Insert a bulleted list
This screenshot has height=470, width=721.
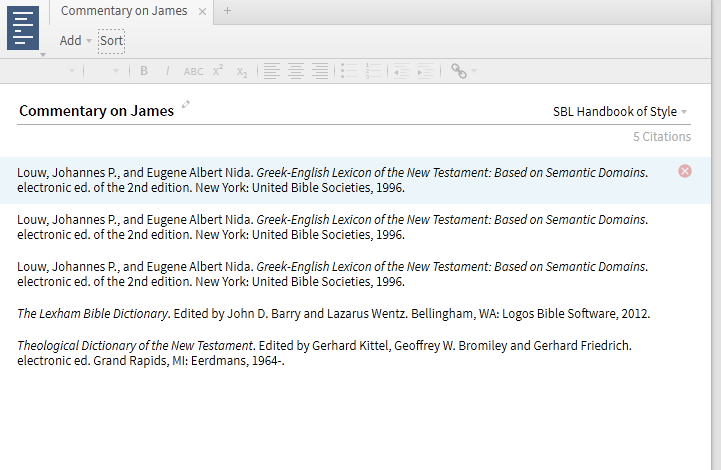pyautogui.click(x=348, y=71)
